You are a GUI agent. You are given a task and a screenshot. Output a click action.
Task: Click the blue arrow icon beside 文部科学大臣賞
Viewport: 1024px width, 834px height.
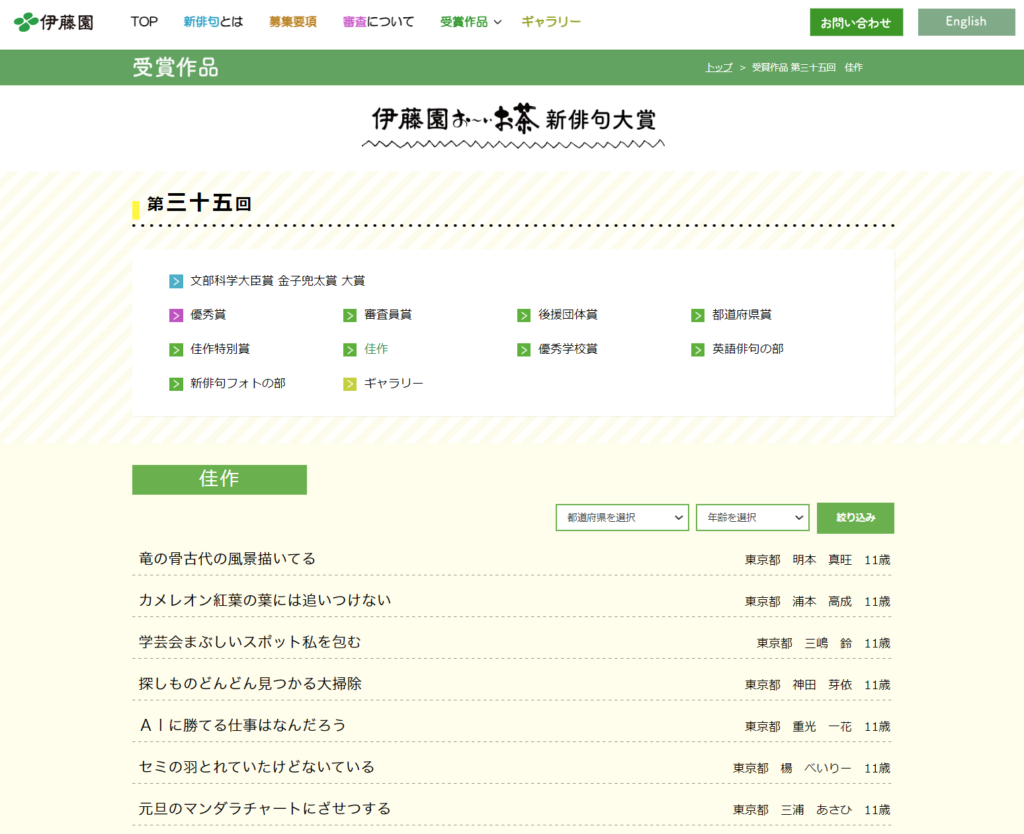[176, 281]
